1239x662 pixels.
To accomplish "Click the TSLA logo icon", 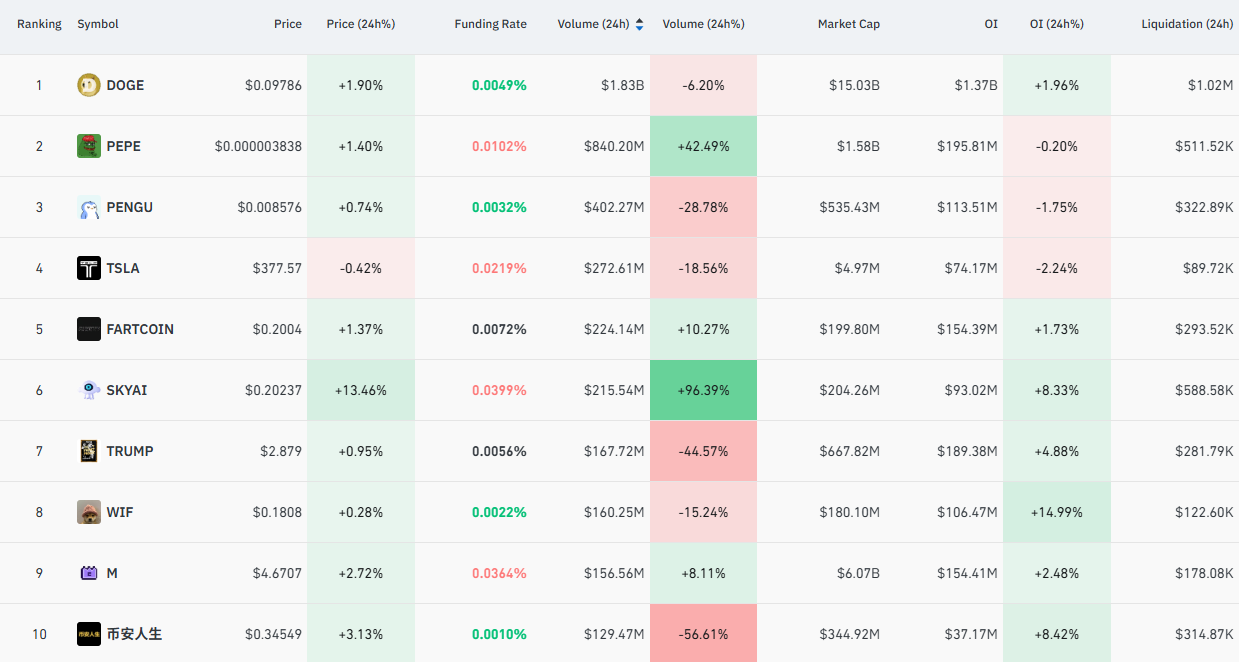I will tap(89, 268).
